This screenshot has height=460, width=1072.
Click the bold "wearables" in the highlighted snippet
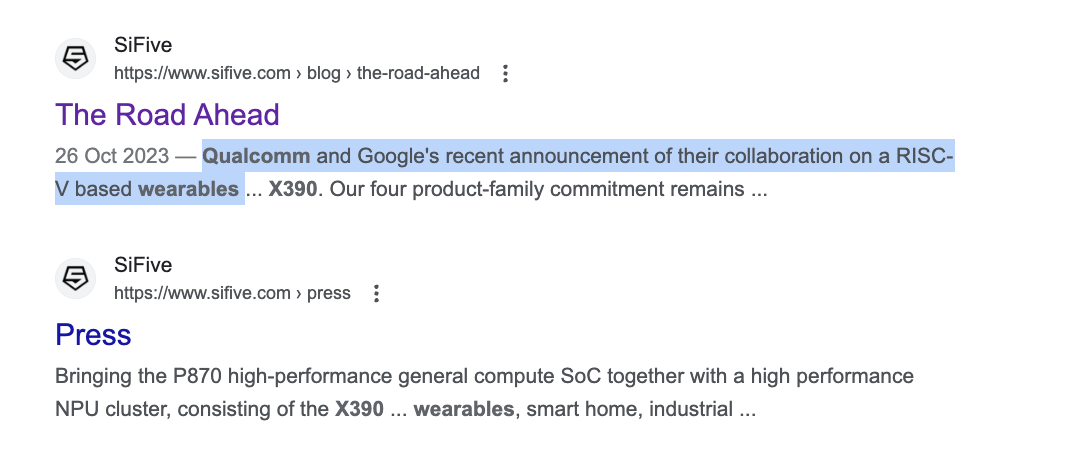click(x=188, y=189)
